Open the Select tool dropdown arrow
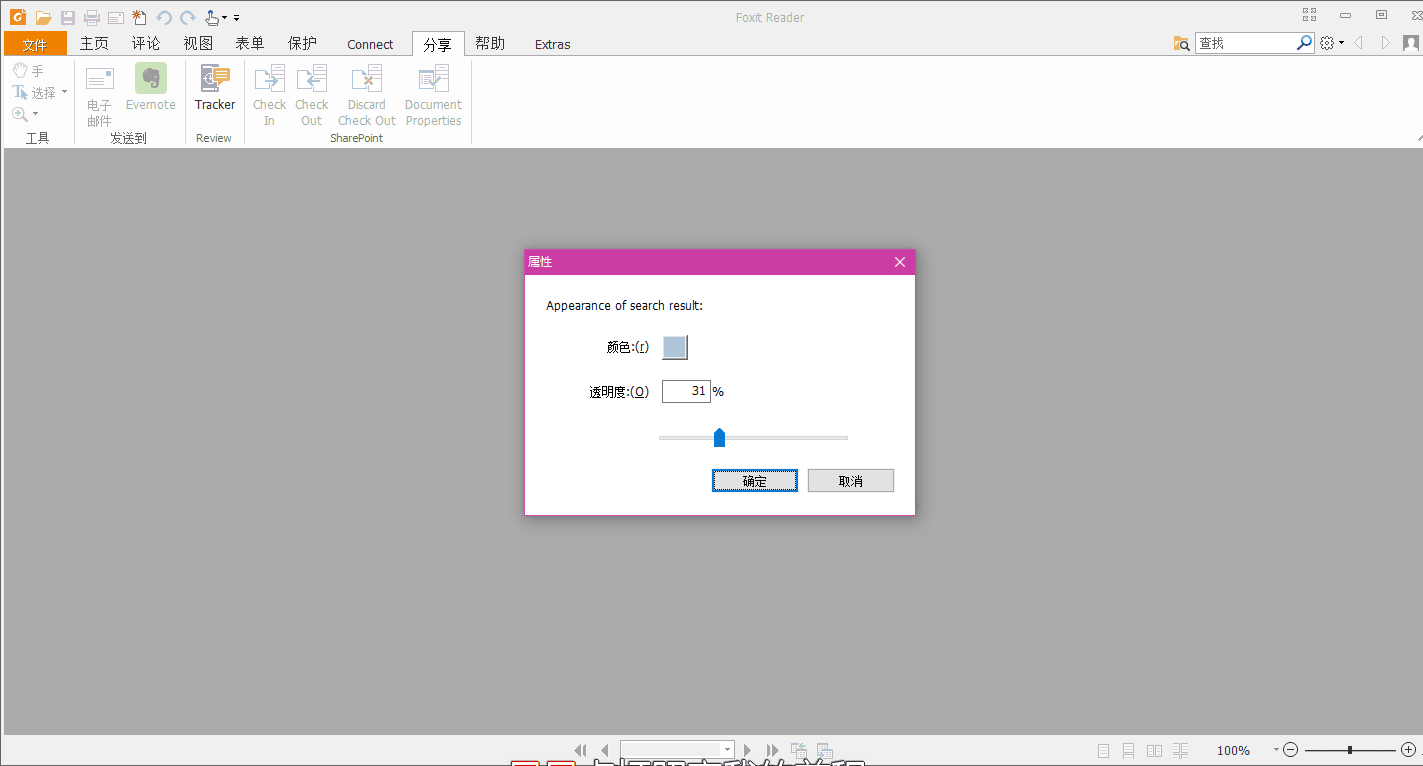 pyautogui.click(x=62, y=91)
